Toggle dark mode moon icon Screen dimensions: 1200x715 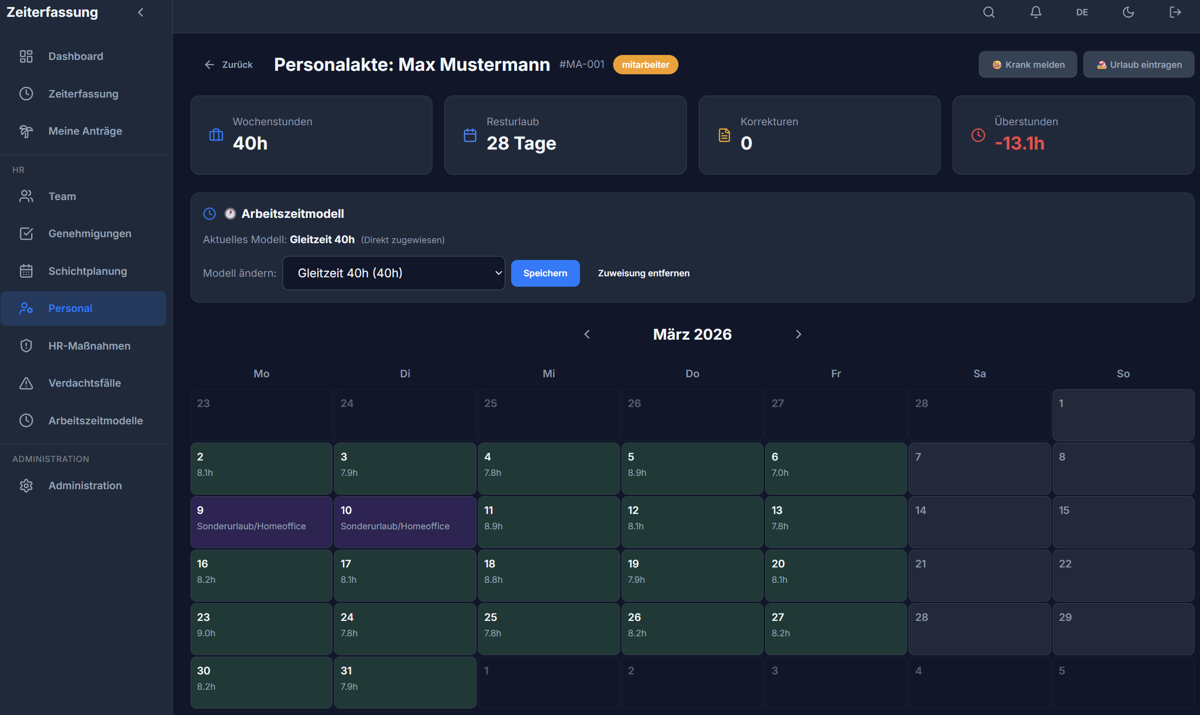coord(1128,12)
